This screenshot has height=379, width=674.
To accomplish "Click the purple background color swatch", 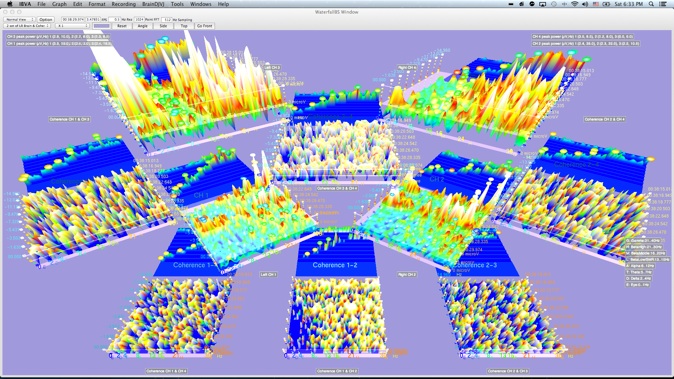I will click(101, 26).
